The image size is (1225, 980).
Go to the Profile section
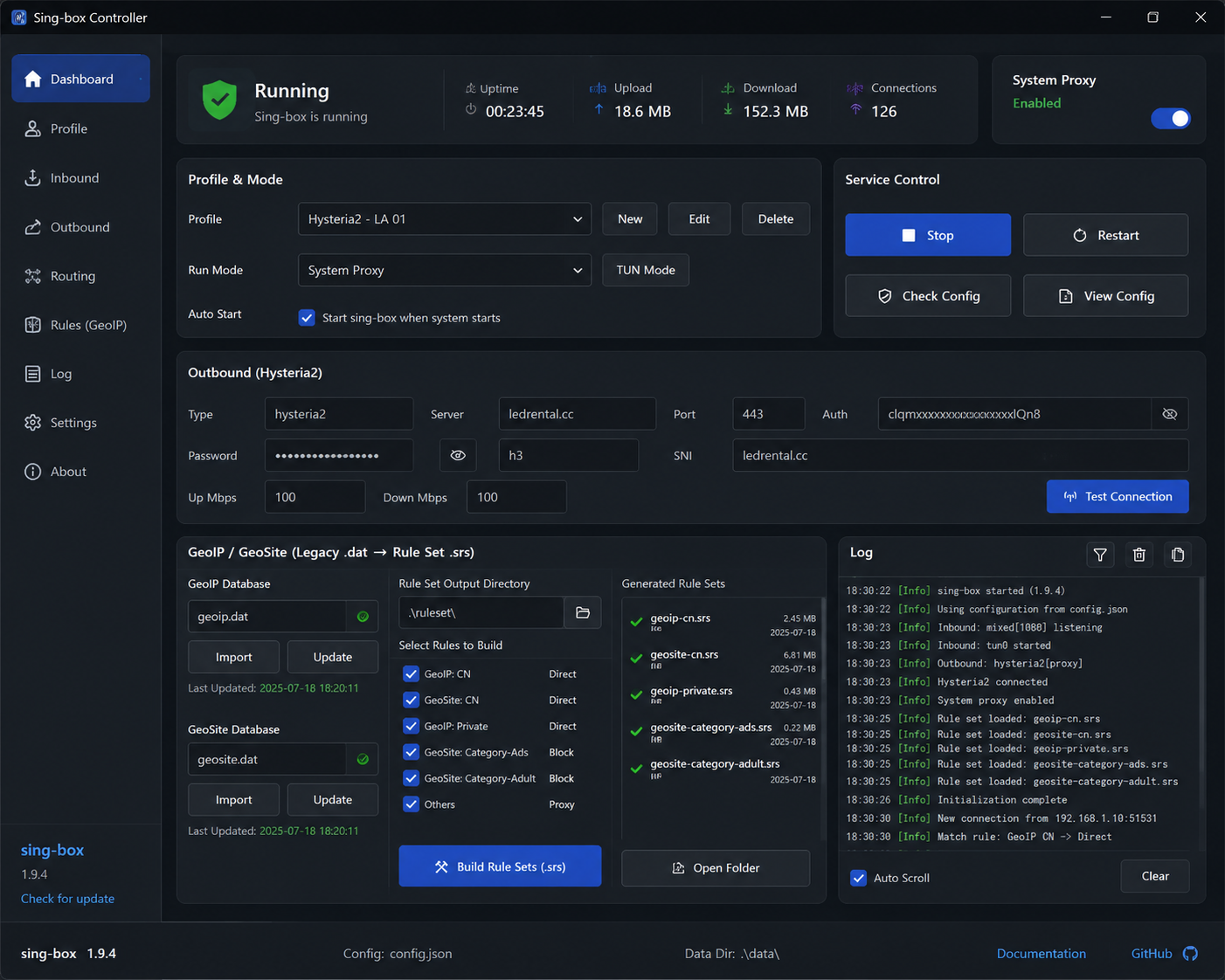[x=80, y=129]
